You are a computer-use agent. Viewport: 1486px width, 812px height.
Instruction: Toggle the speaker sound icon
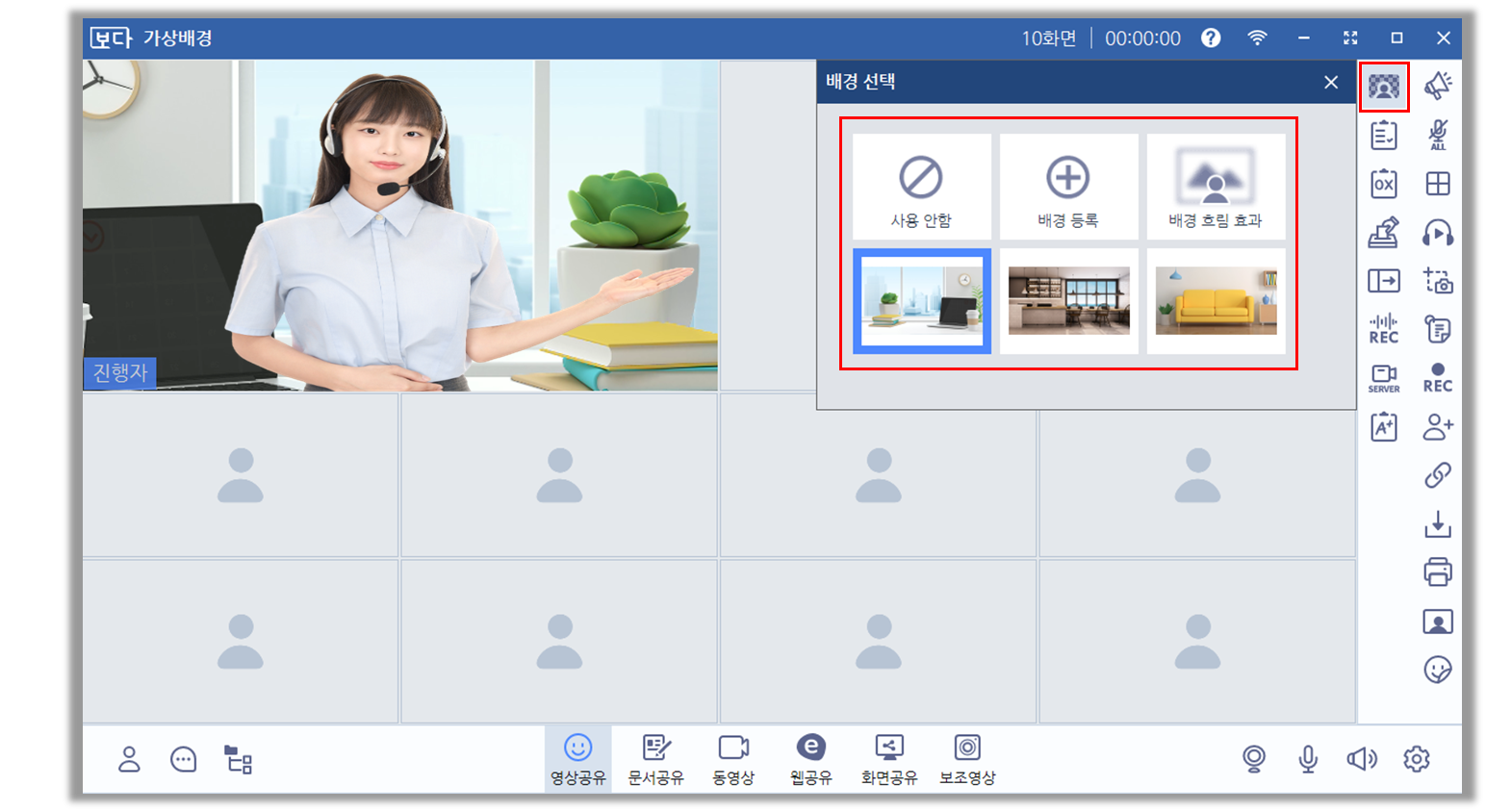(x=1362, y=759)
